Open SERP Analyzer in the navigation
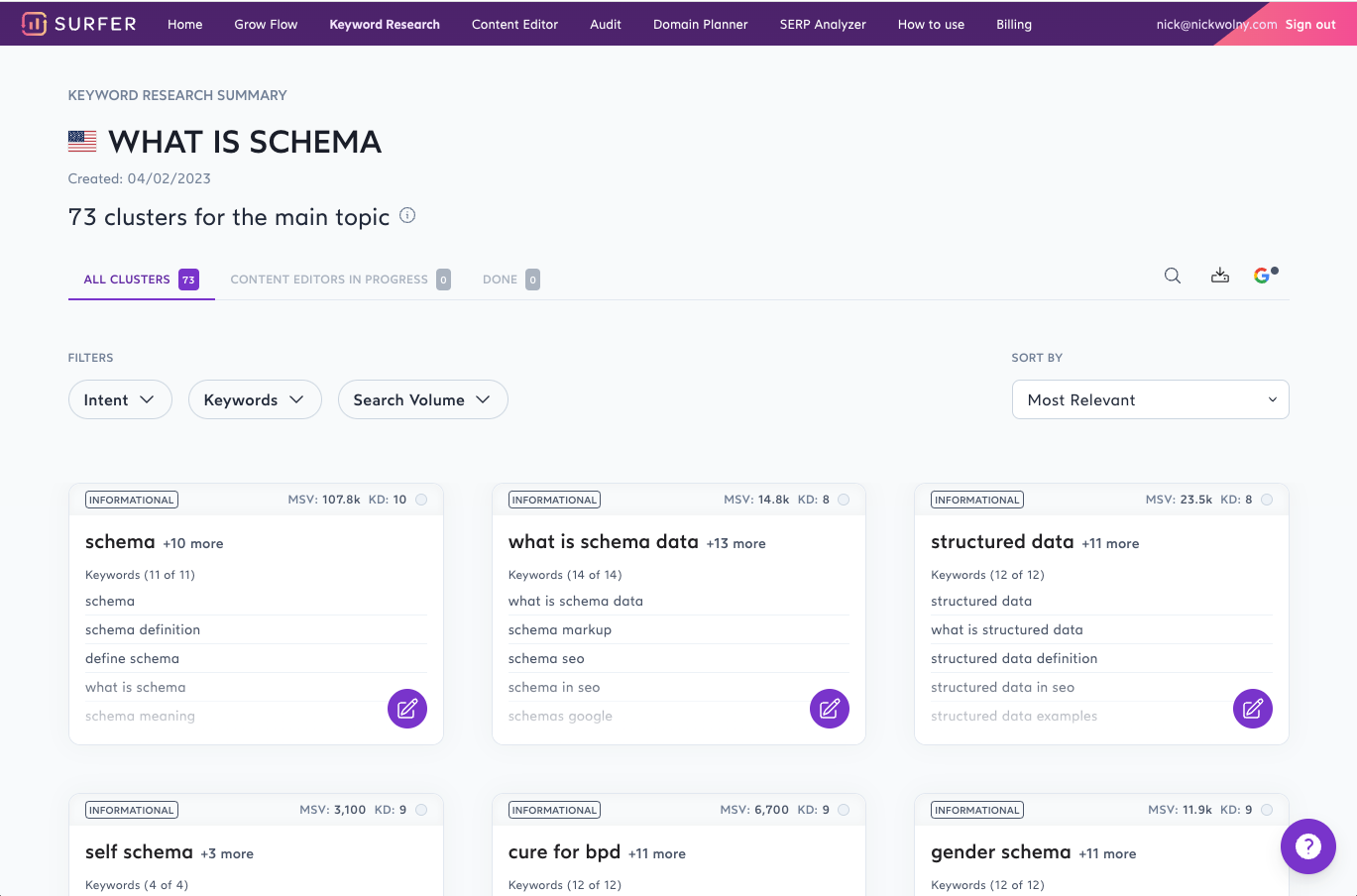Image resolution: width=1357 pixels, height=896 pixels. point(823,24)
